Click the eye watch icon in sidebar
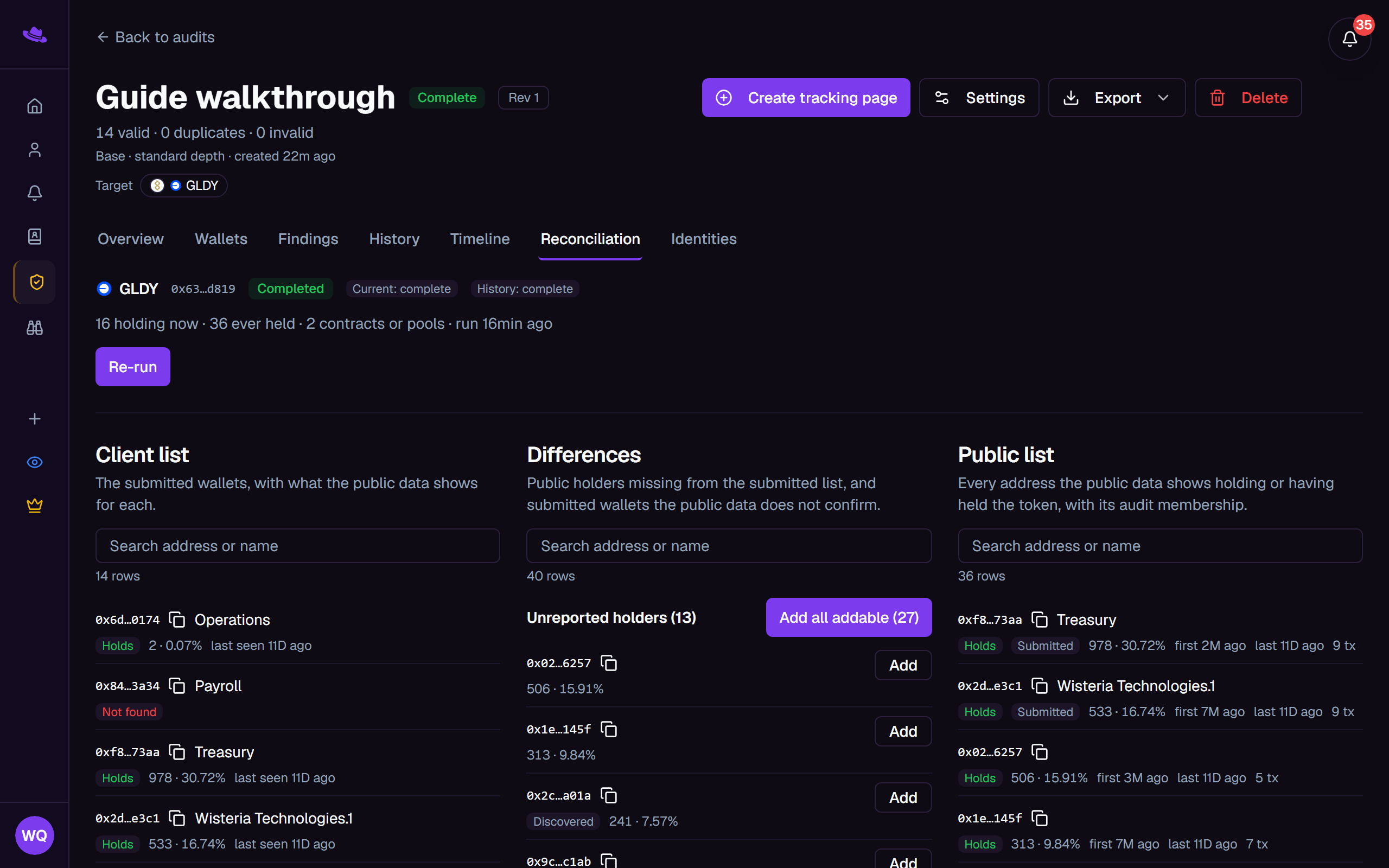1389x868 pixels. click(34, 462)
